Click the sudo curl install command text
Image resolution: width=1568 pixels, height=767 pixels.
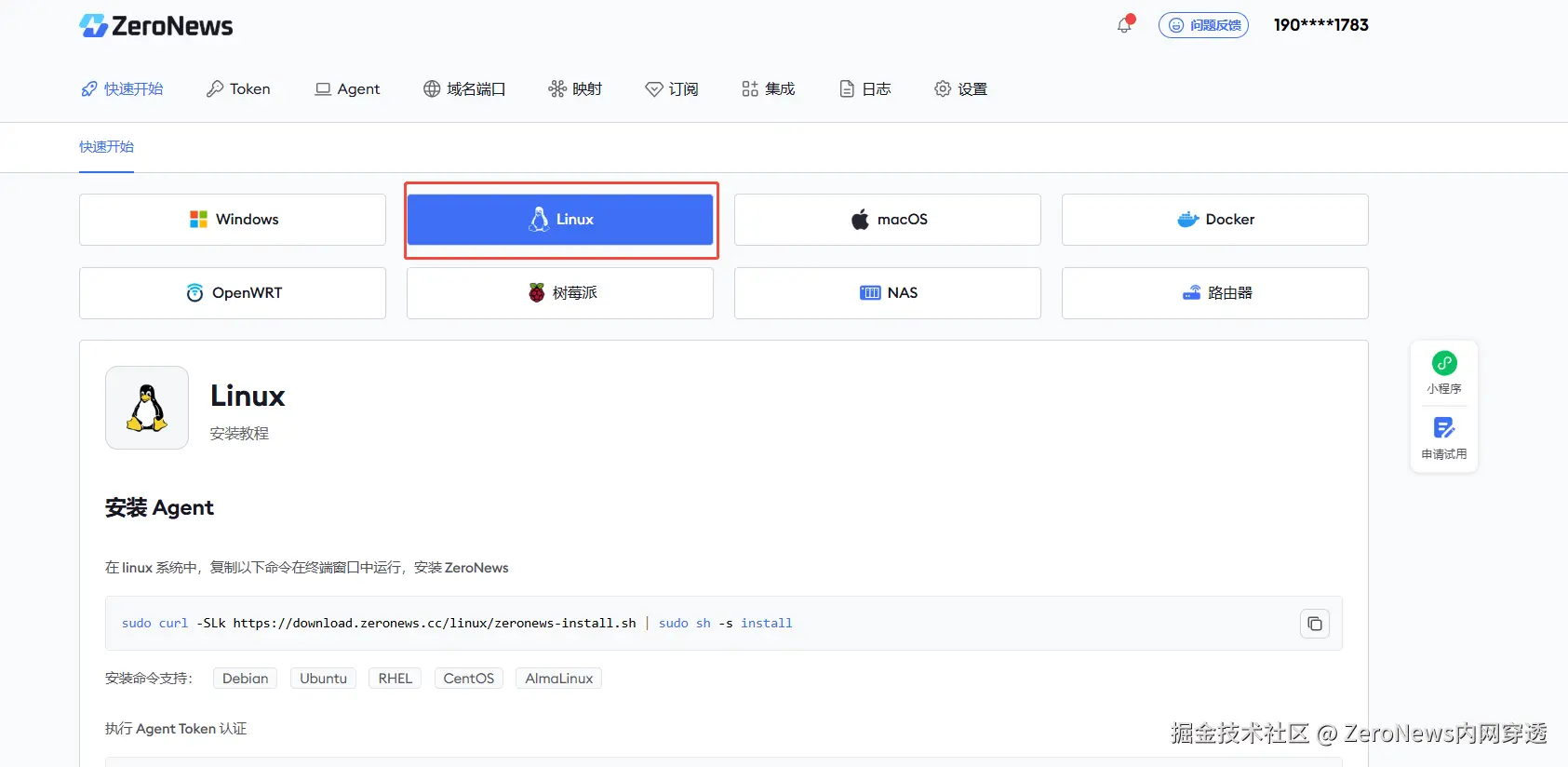(457, 624)
